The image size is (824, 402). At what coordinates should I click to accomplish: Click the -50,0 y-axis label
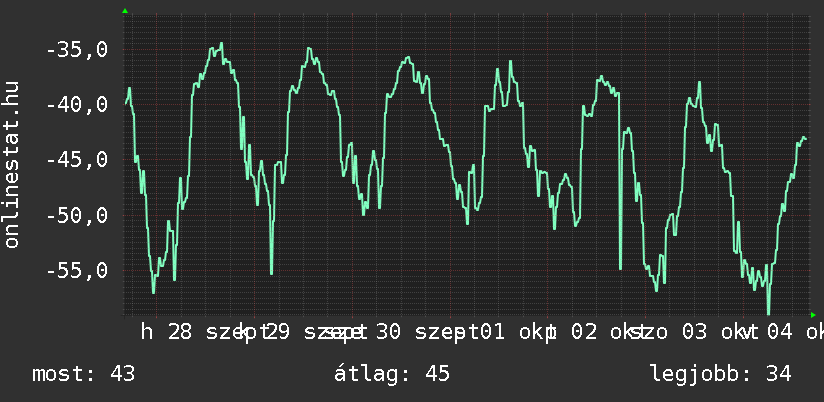(77, 215)
